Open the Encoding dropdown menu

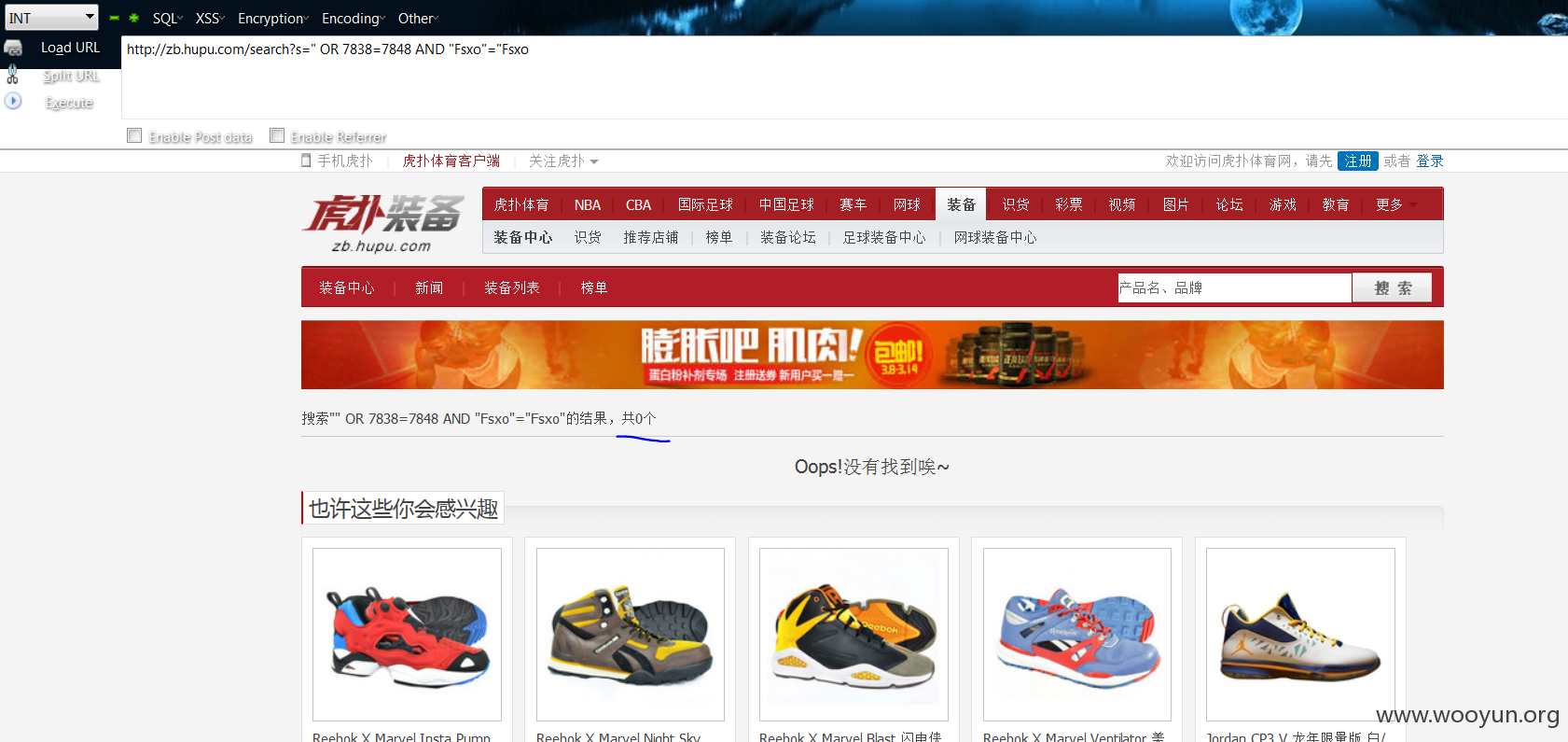click(353, 19)
